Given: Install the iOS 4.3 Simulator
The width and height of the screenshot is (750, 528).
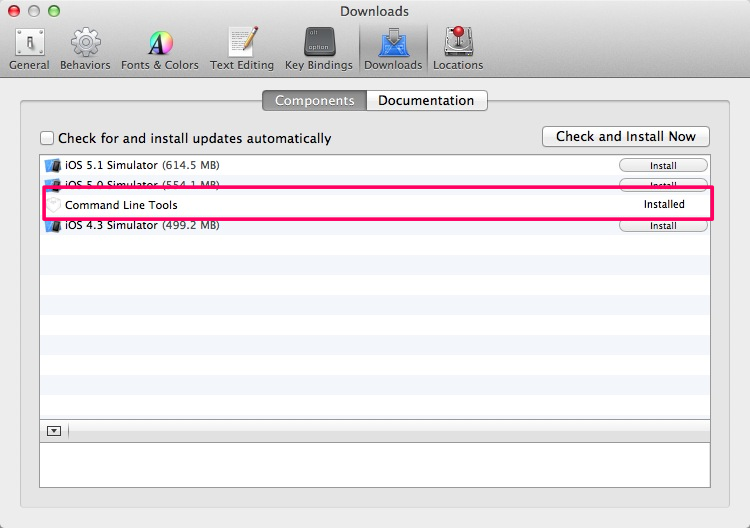Looking at the screenshot, I should [663, 226].
